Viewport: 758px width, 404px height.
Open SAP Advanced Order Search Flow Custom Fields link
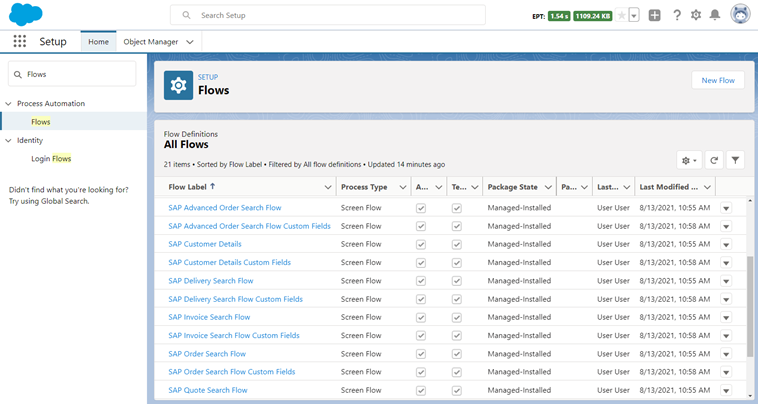pos(249,226)
